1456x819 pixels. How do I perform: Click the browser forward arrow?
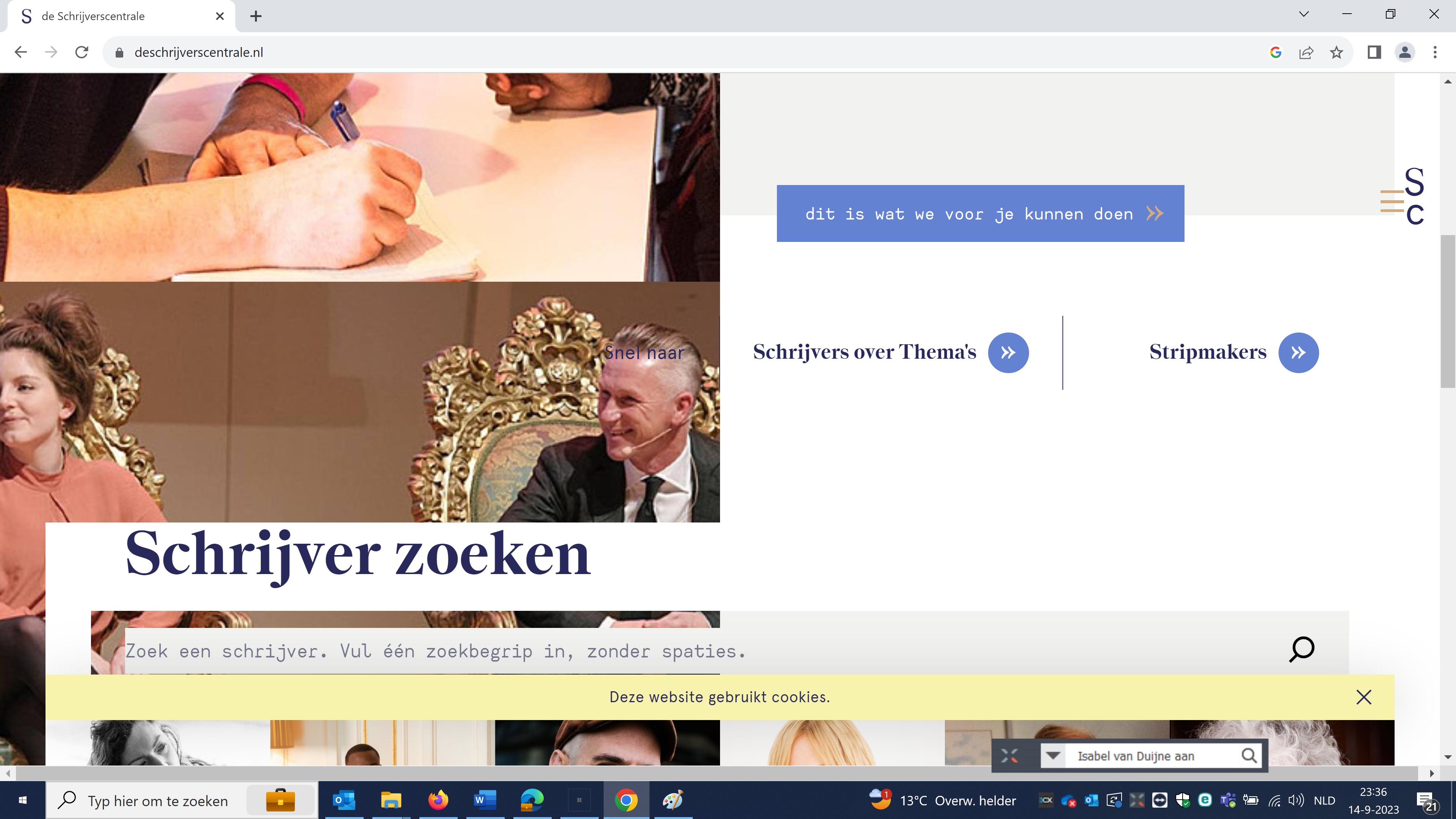coord(52,53)
